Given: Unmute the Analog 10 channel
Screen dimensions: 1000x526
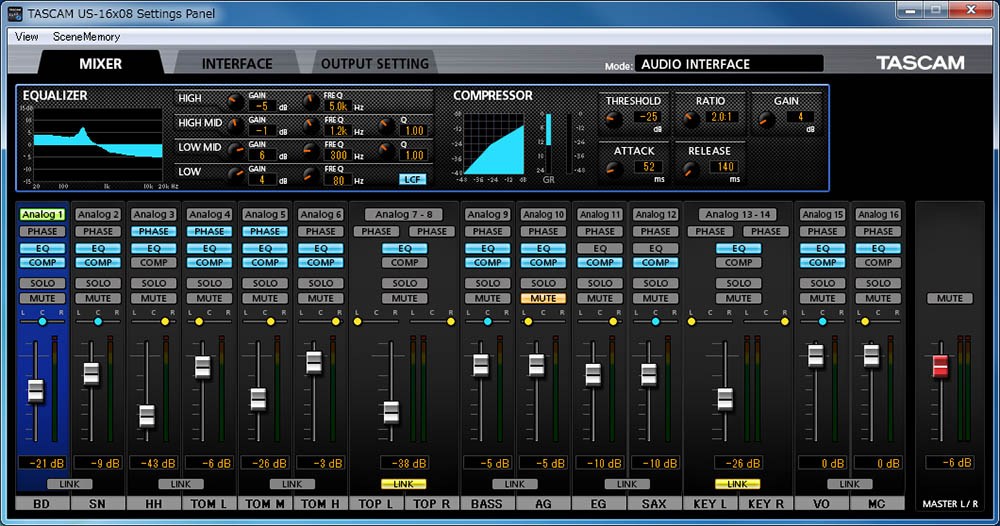Looking at the screenshot, I should pyautogui.click(x=544, y=298).
